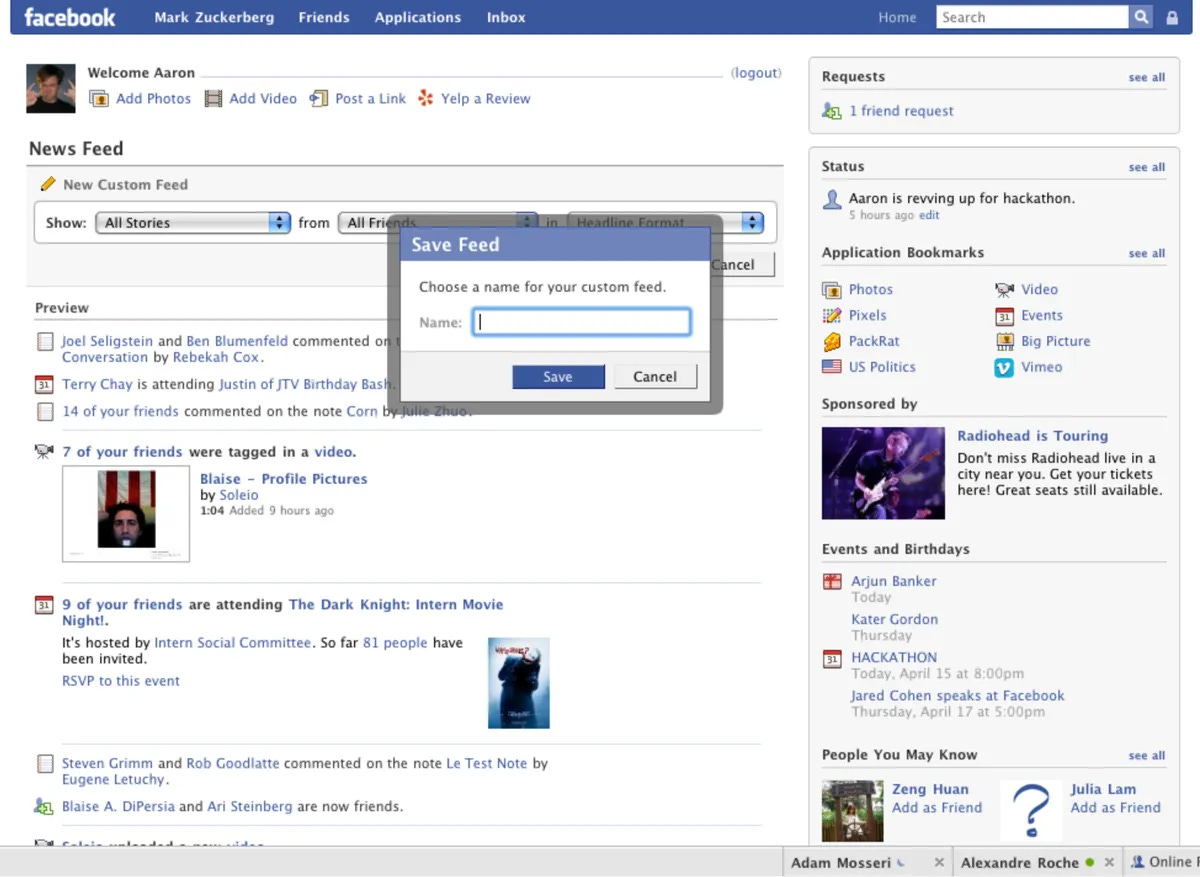Click Save in the Save Feed dialog
This screenshot has width=1200, height=877.
coord(558,377)
